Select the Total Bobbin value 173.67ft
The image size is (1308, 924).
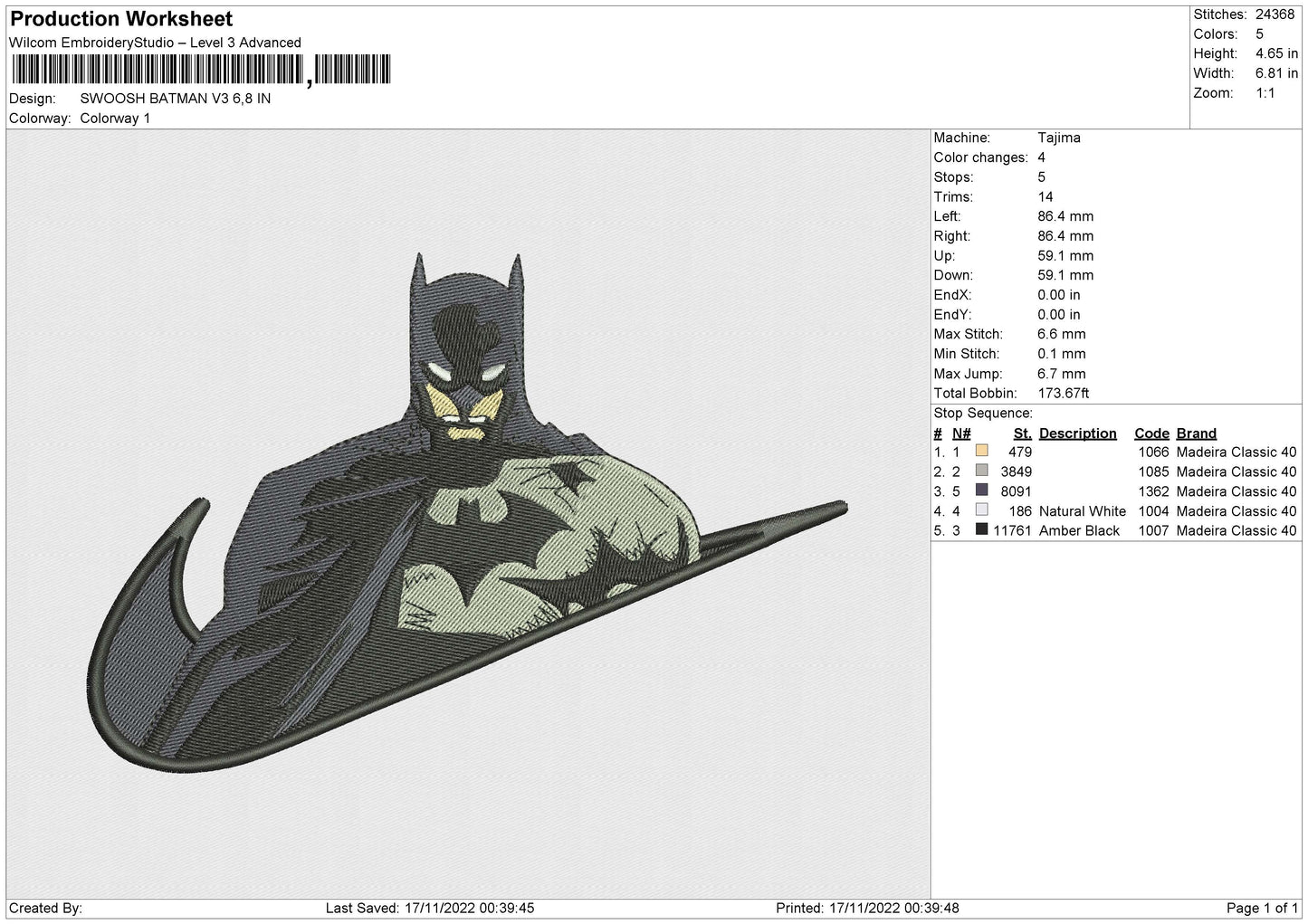[1063, 394]
